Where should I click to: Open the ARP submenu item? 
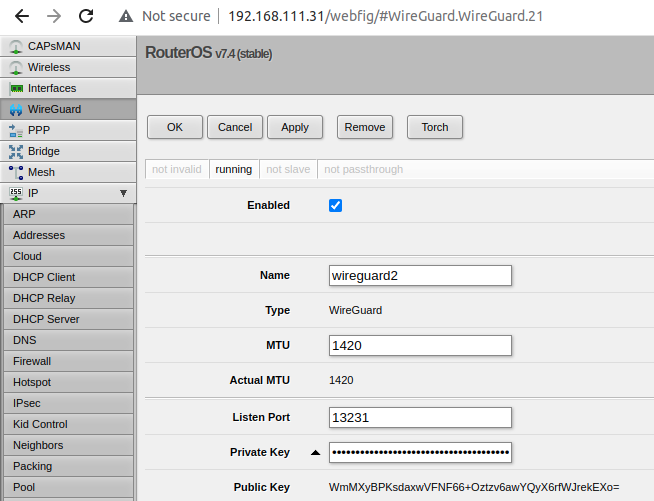coord(68,214)
